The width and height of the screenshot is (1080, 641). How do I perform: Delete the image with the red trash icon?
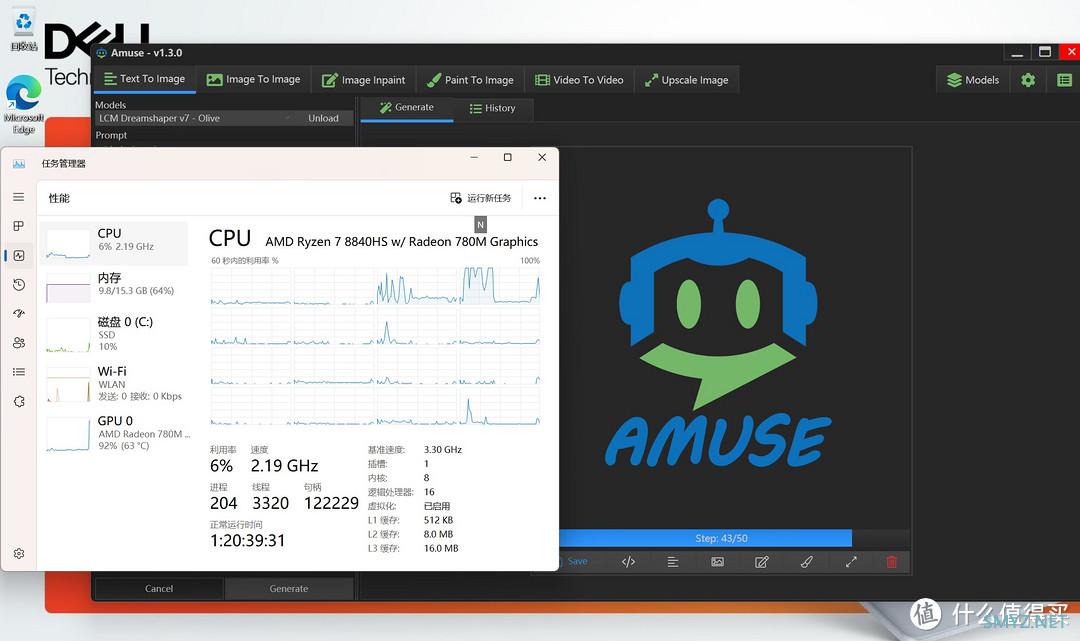click(892, 562)
